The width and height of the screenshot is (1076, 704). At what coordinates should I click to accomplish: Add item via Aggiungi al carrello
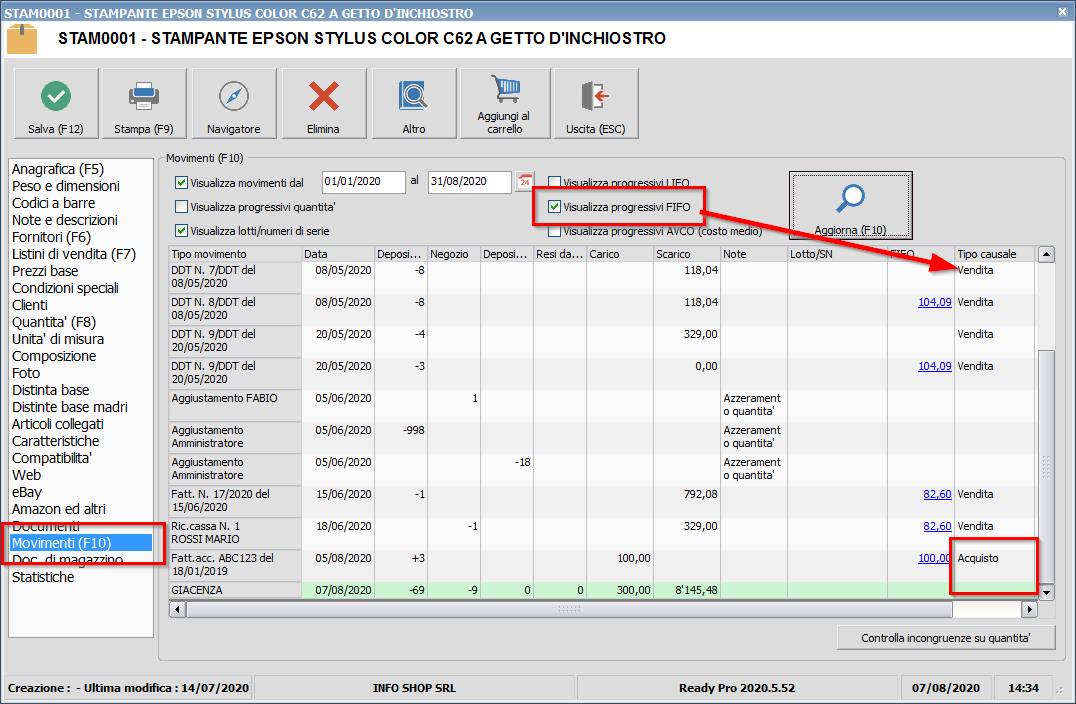pos(505,103)
